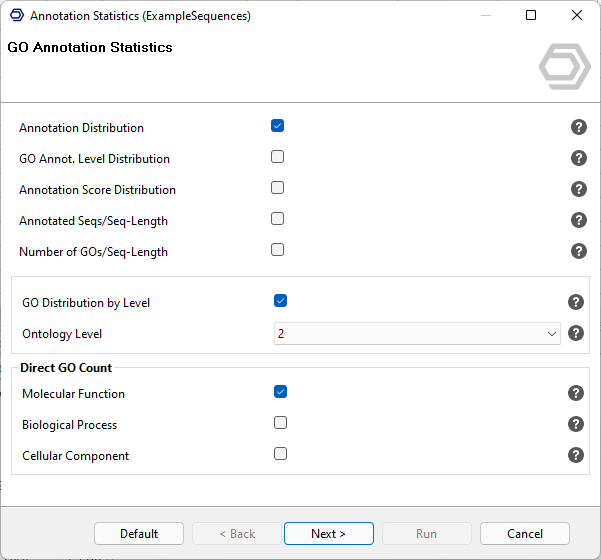
Task: Enable GO Annot. Level Distribution checkbox
Action: pyautogui.click(x=277, y=157)
